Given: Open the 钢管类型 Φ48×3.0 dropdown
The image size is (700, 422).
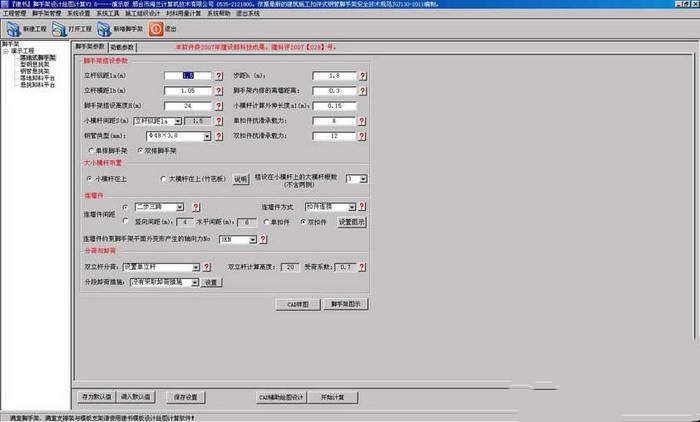Looking at the screenshot, I should point(207,137).
